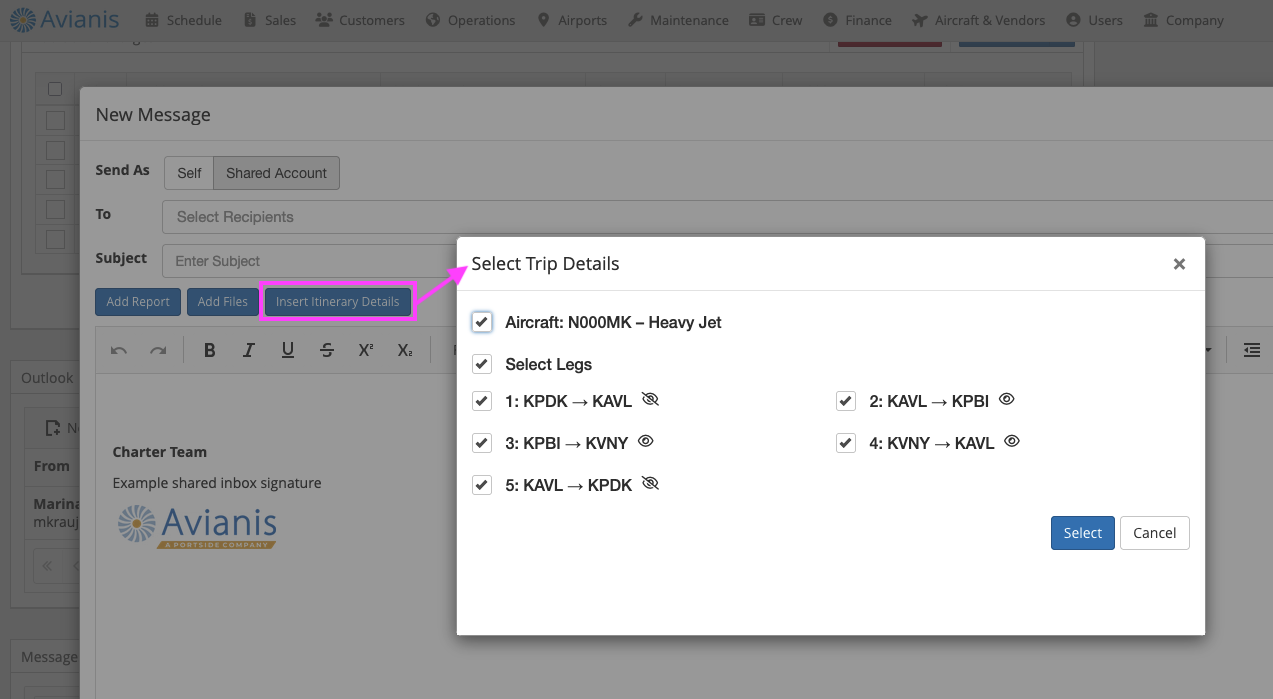Toggle hidden-eye icon for leg 5 KAVL→KPDK
This screenshot has height=699, width=1273.
point(650,483)
